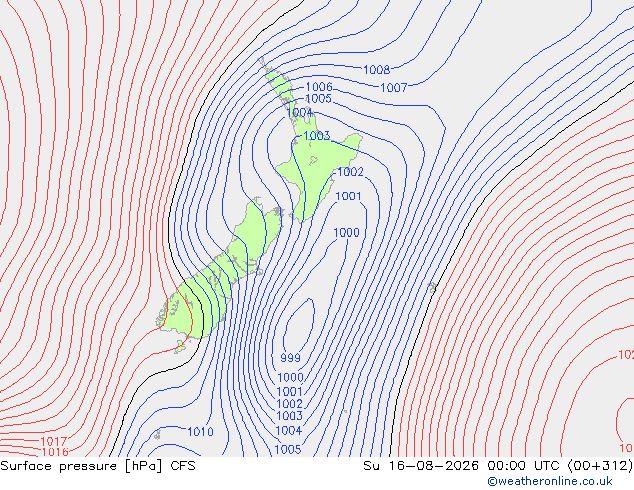Click the 1005 label at the bottom, below the low
The height and width of the screenshot is (490, 634).
click(287, 449)
